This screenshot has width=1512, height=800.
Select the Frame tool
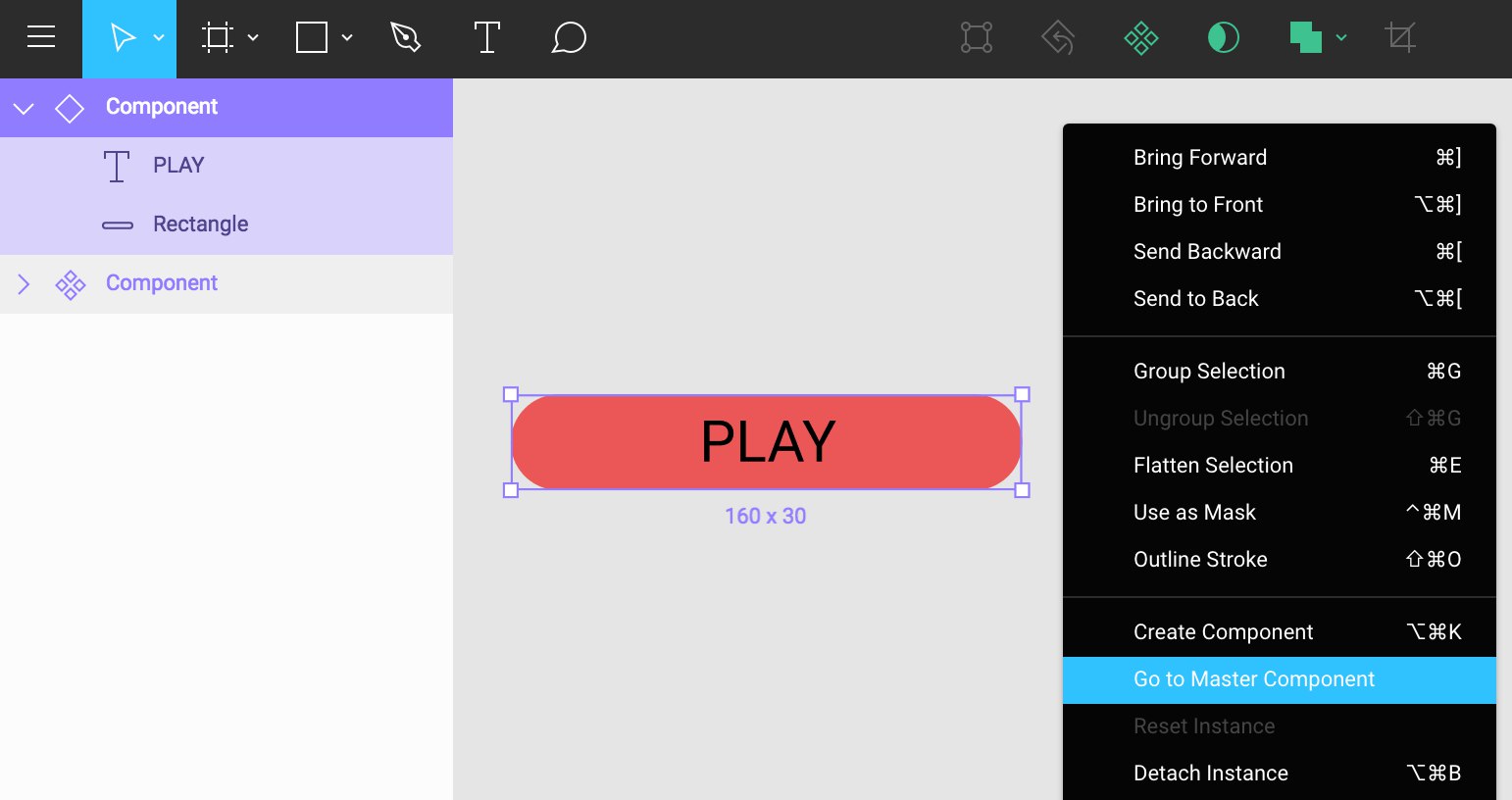217,38
